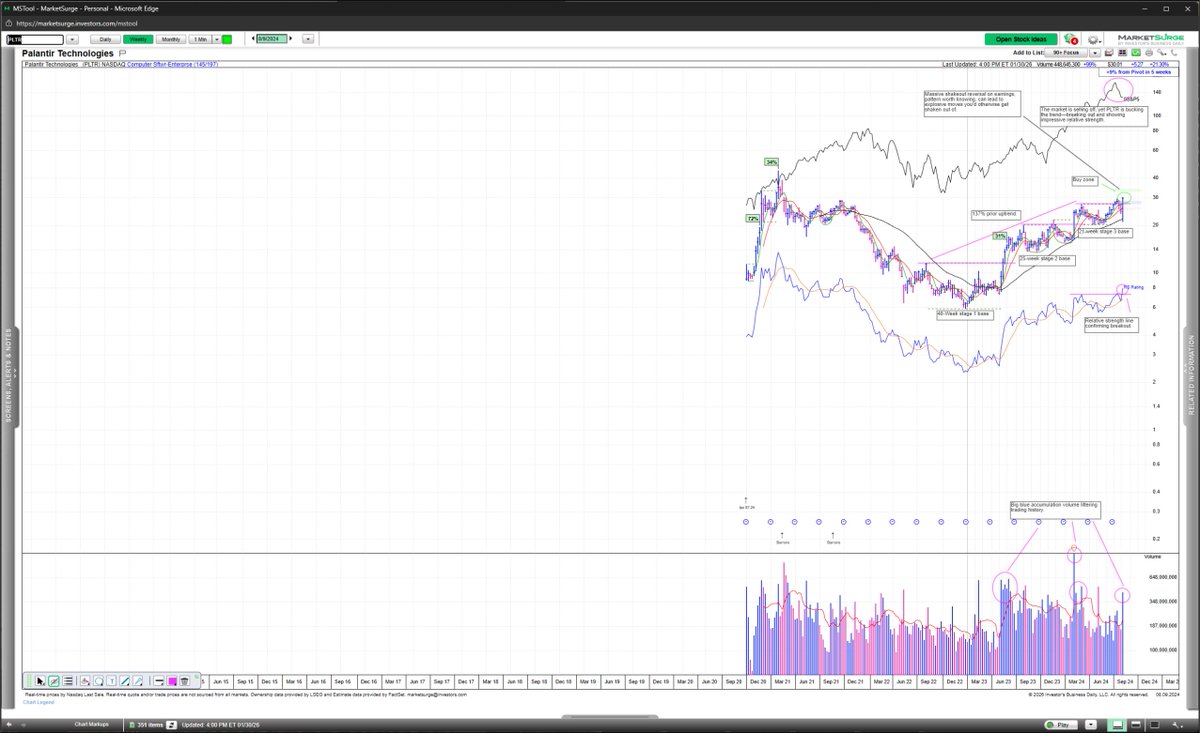Select the pen/highlighter markup tool
Viewport: 1200px width, 733px height.
pos(138,681)
